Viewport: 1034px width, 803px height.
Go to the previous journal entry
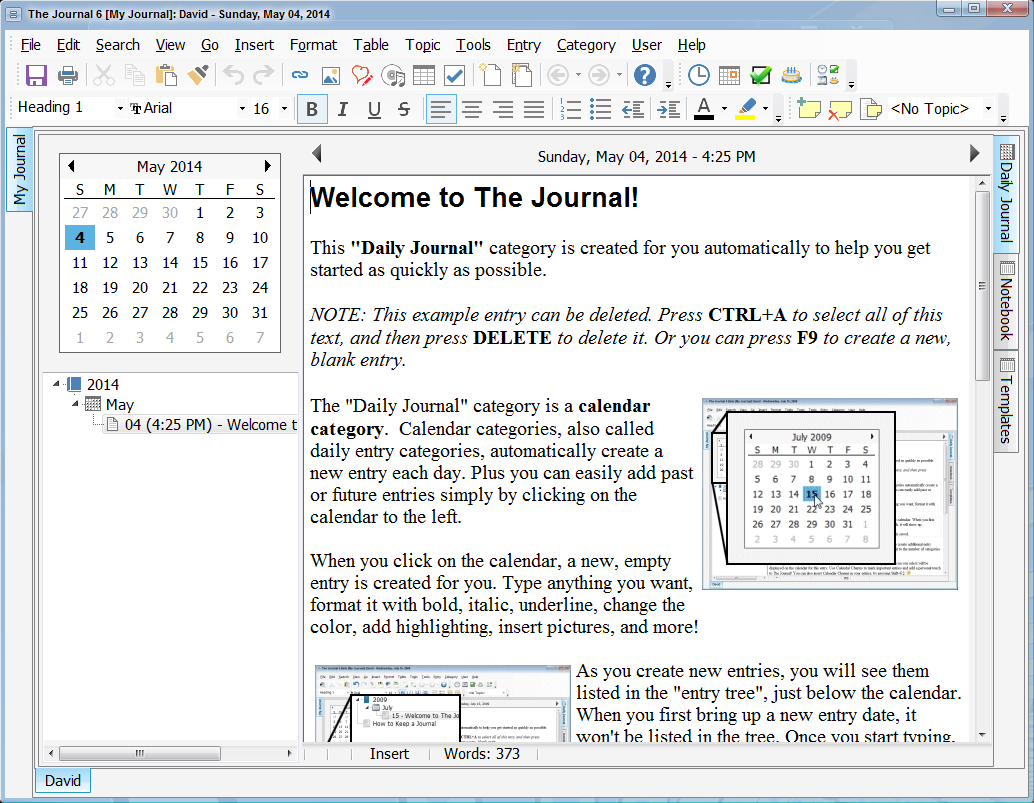point(317,154)
